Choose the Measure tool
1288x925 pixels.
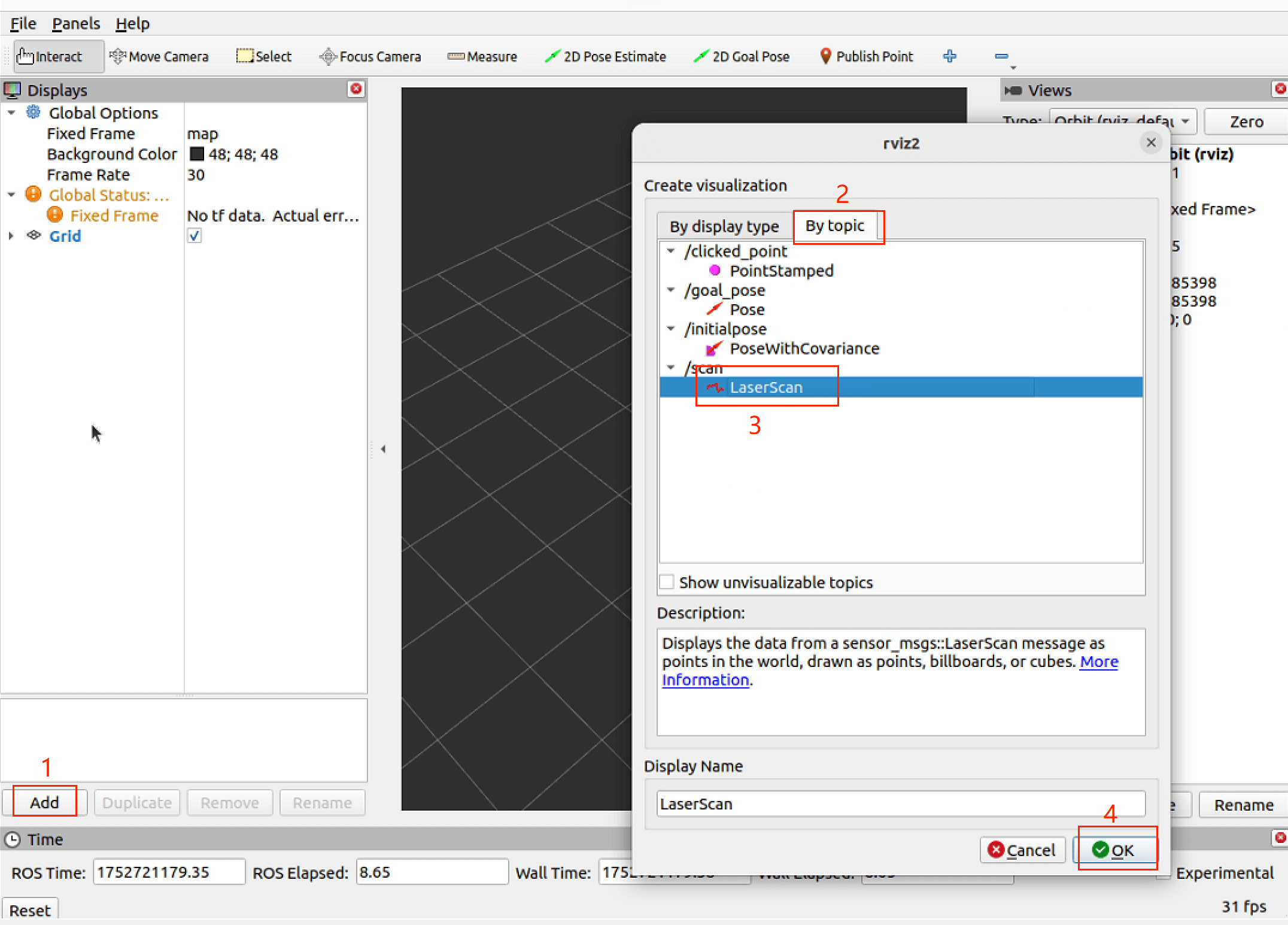[482, 56]
